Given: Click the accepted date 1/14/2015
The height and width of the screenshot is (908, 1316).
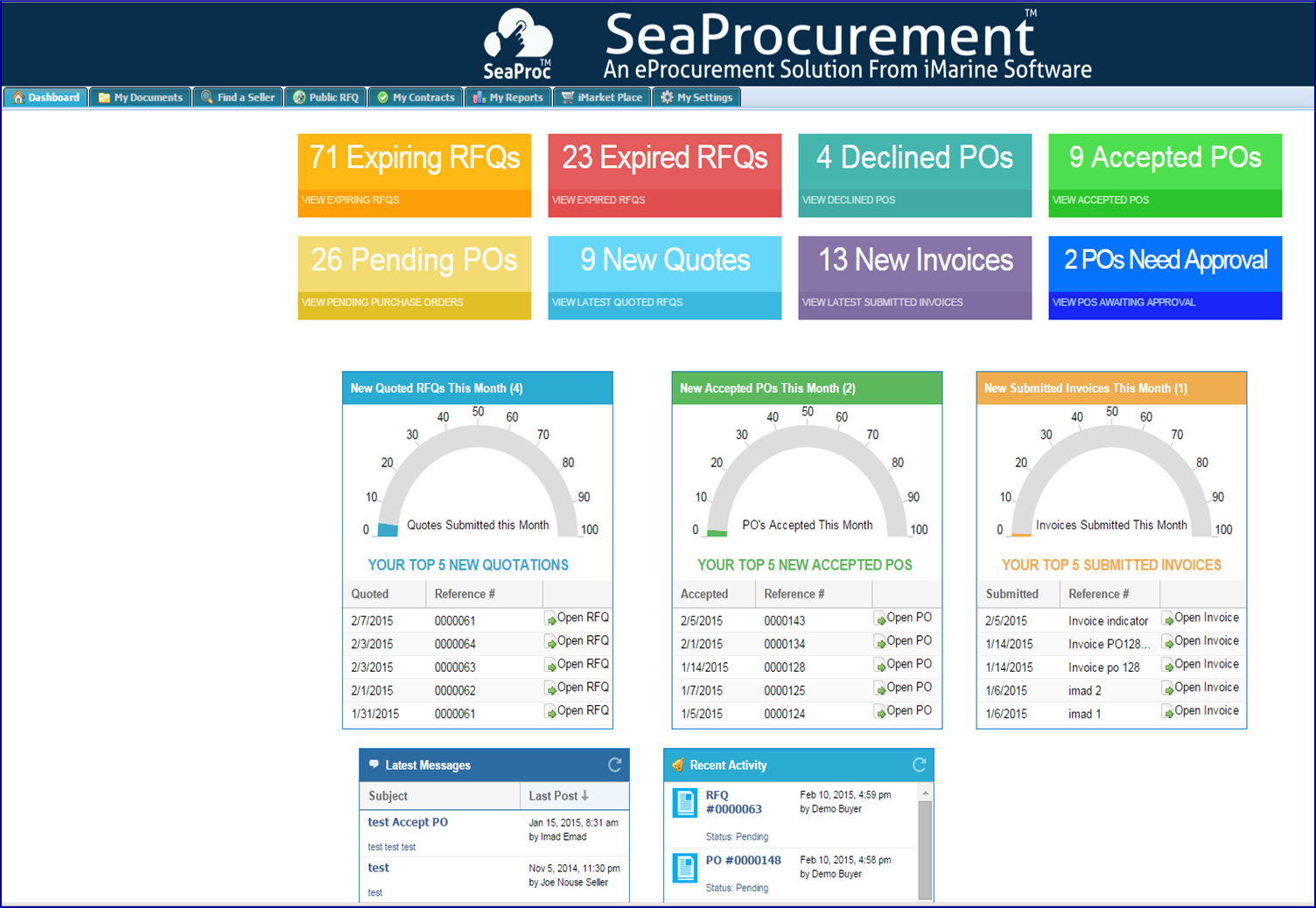Looking at the screenshot, I should coord(704,667).
